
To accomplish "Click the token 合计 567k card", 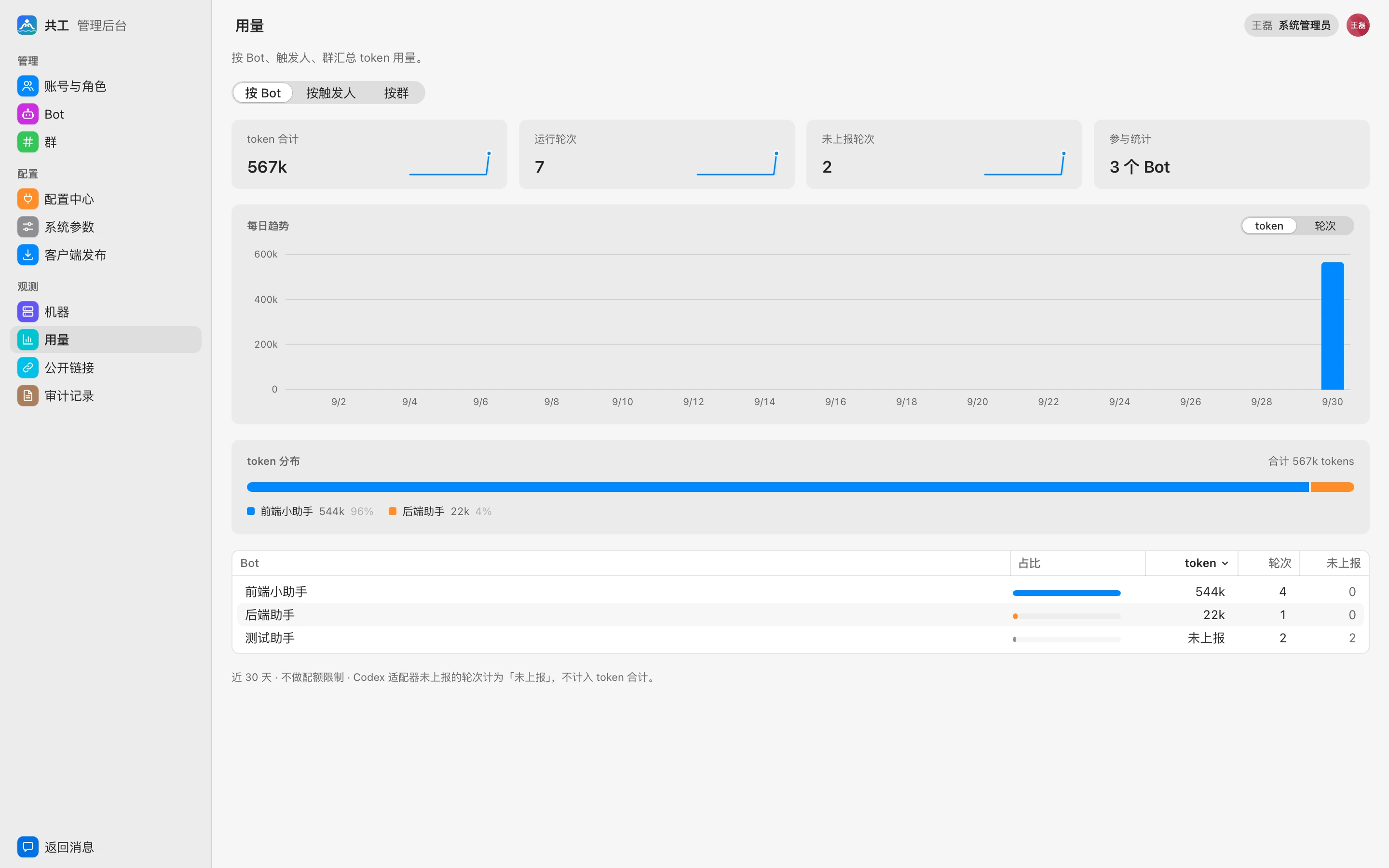I will click(x=369, y=154).
